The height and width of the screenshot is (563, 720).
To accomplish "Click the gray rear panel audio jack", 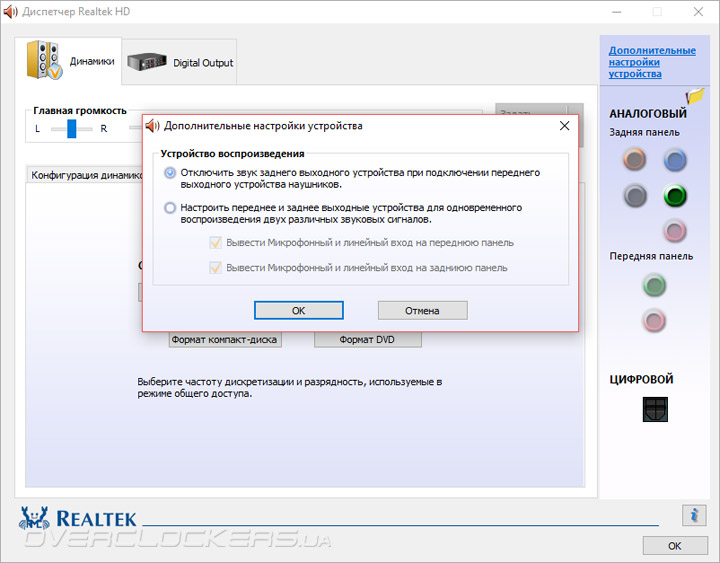I will [x=635, y=196].
